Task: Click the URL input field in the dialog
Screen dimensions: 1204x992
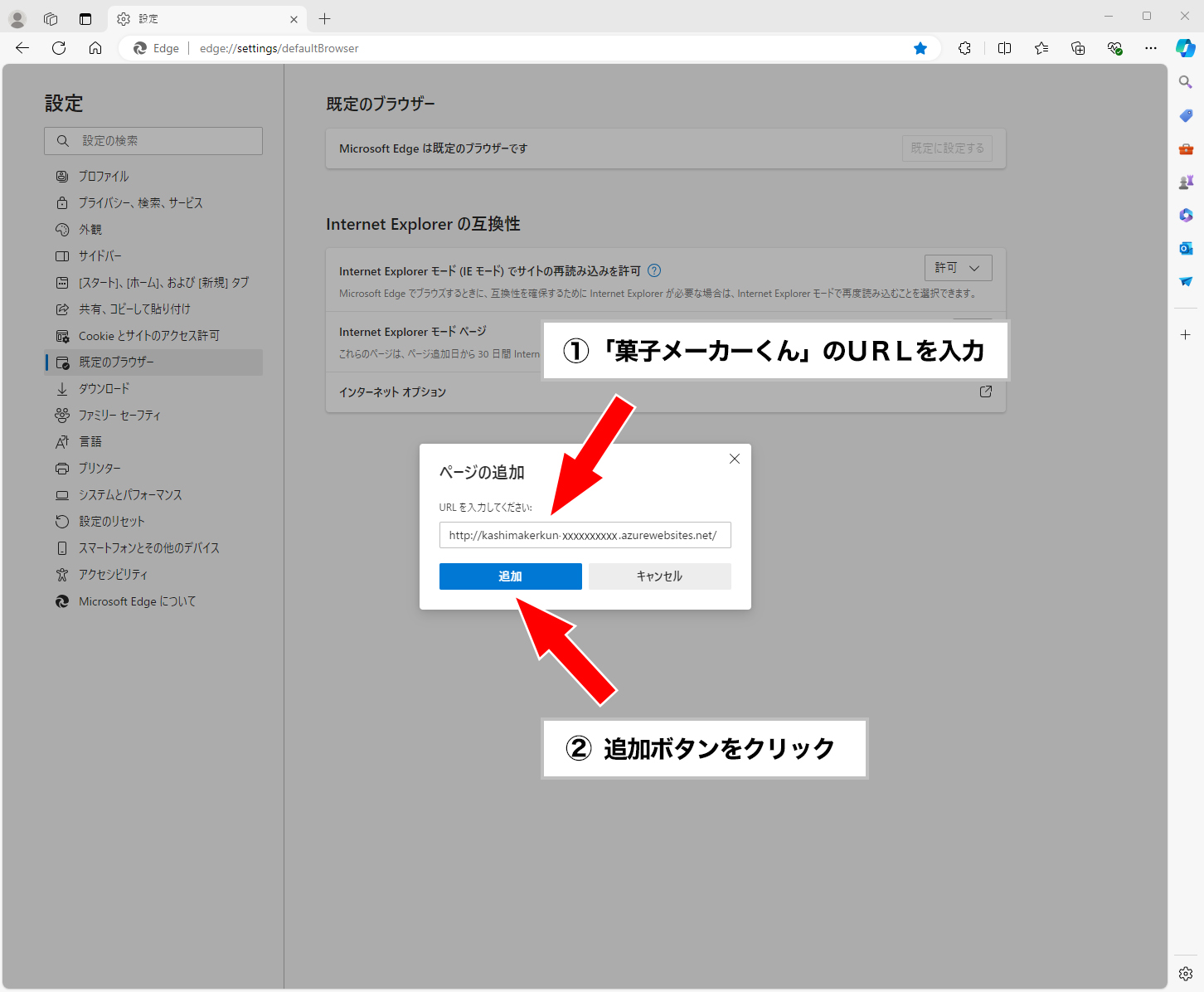Action: 585,535
